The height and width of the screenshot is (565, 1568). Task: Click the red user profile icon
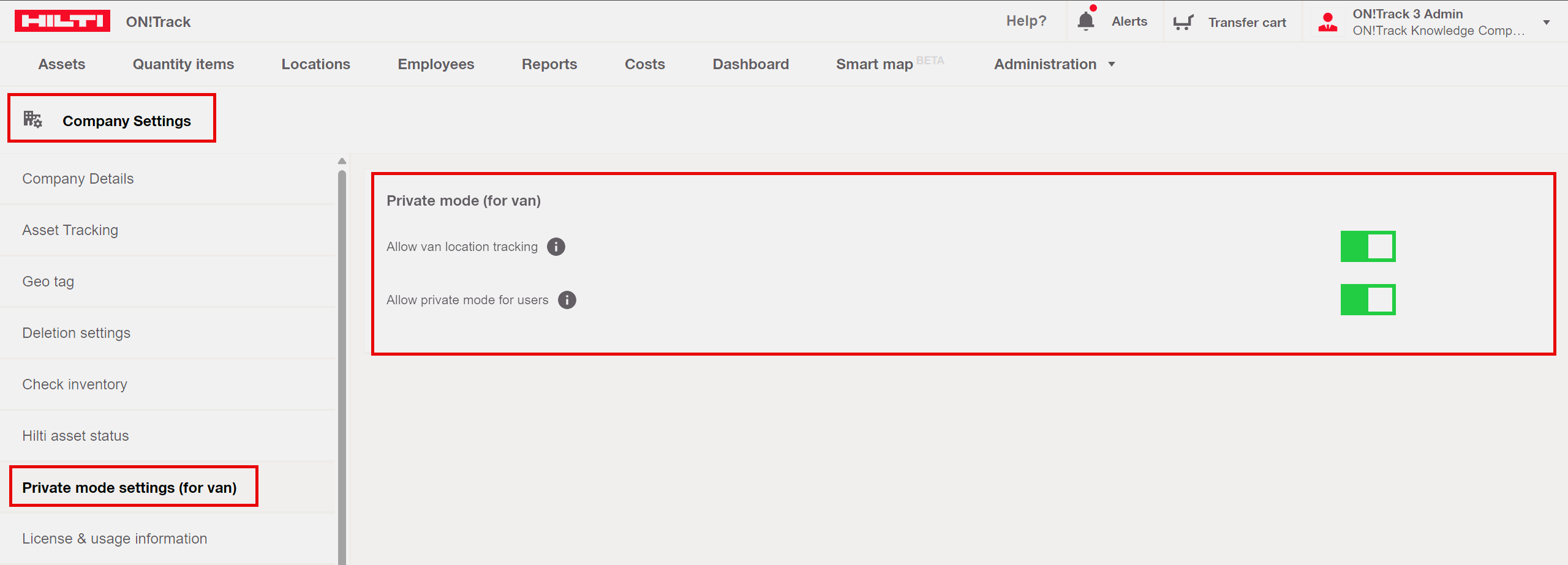tap(1328, 22)
